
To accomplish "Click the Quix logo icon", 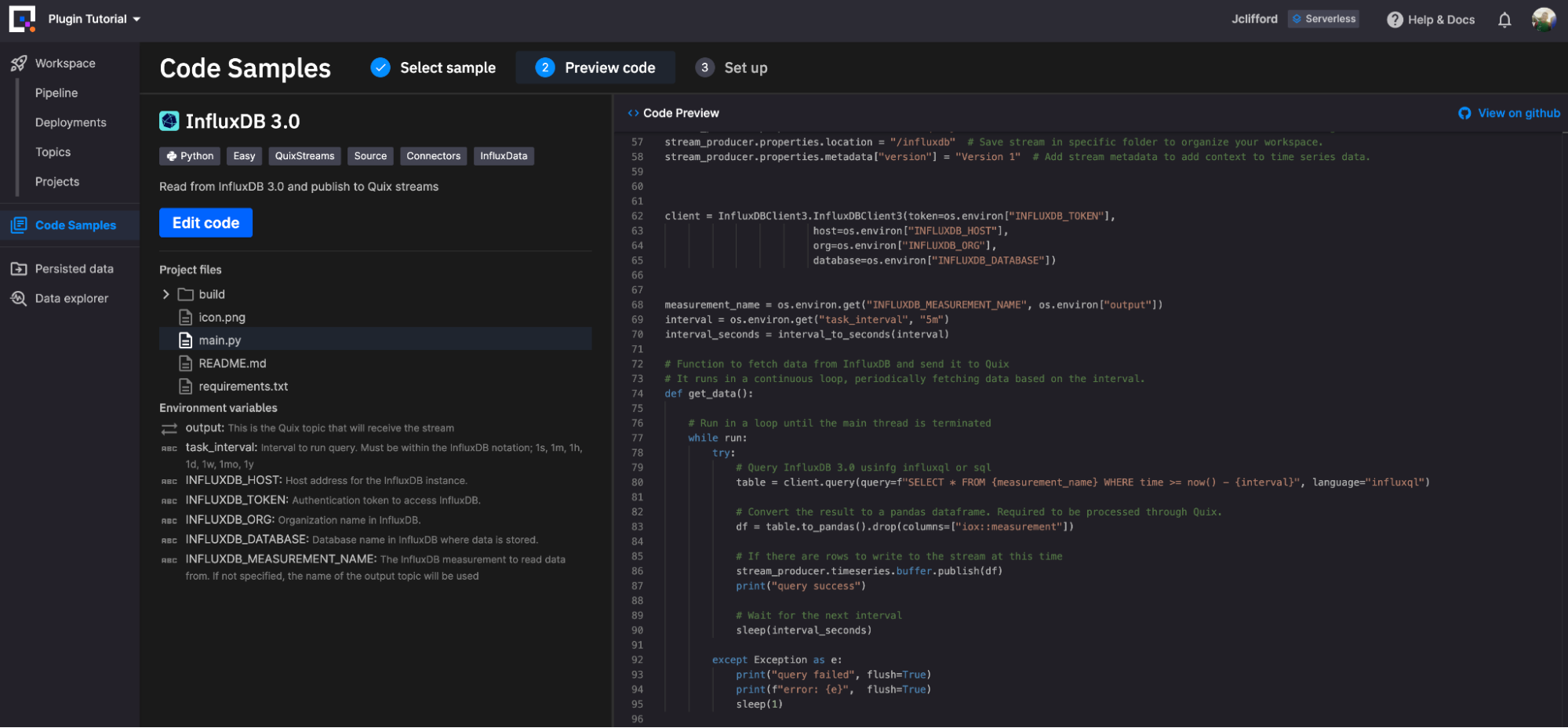I will (x=22, y=19).
